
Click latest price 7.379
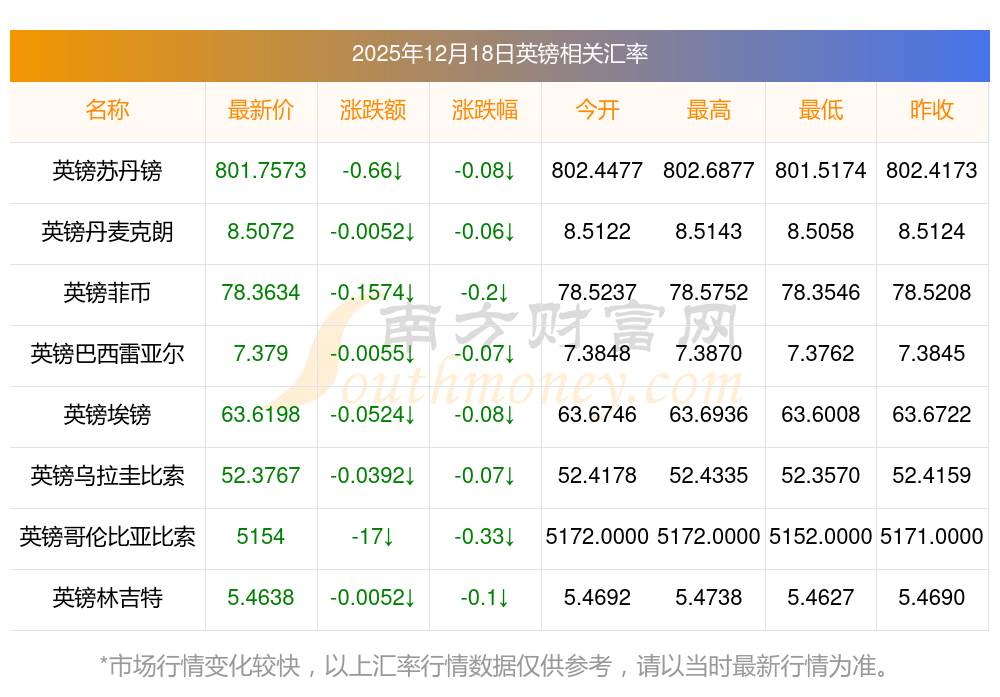coord(260,353)
